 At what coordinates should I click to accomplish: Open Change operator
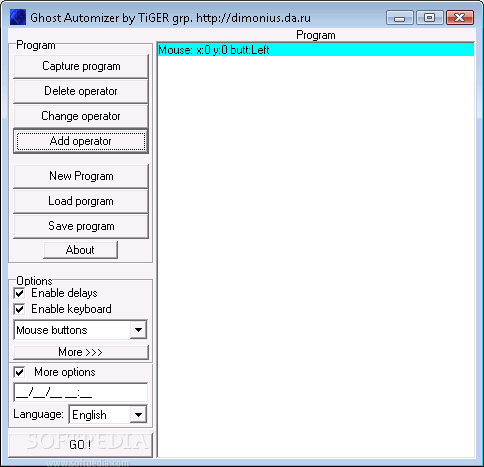point(81,116)
